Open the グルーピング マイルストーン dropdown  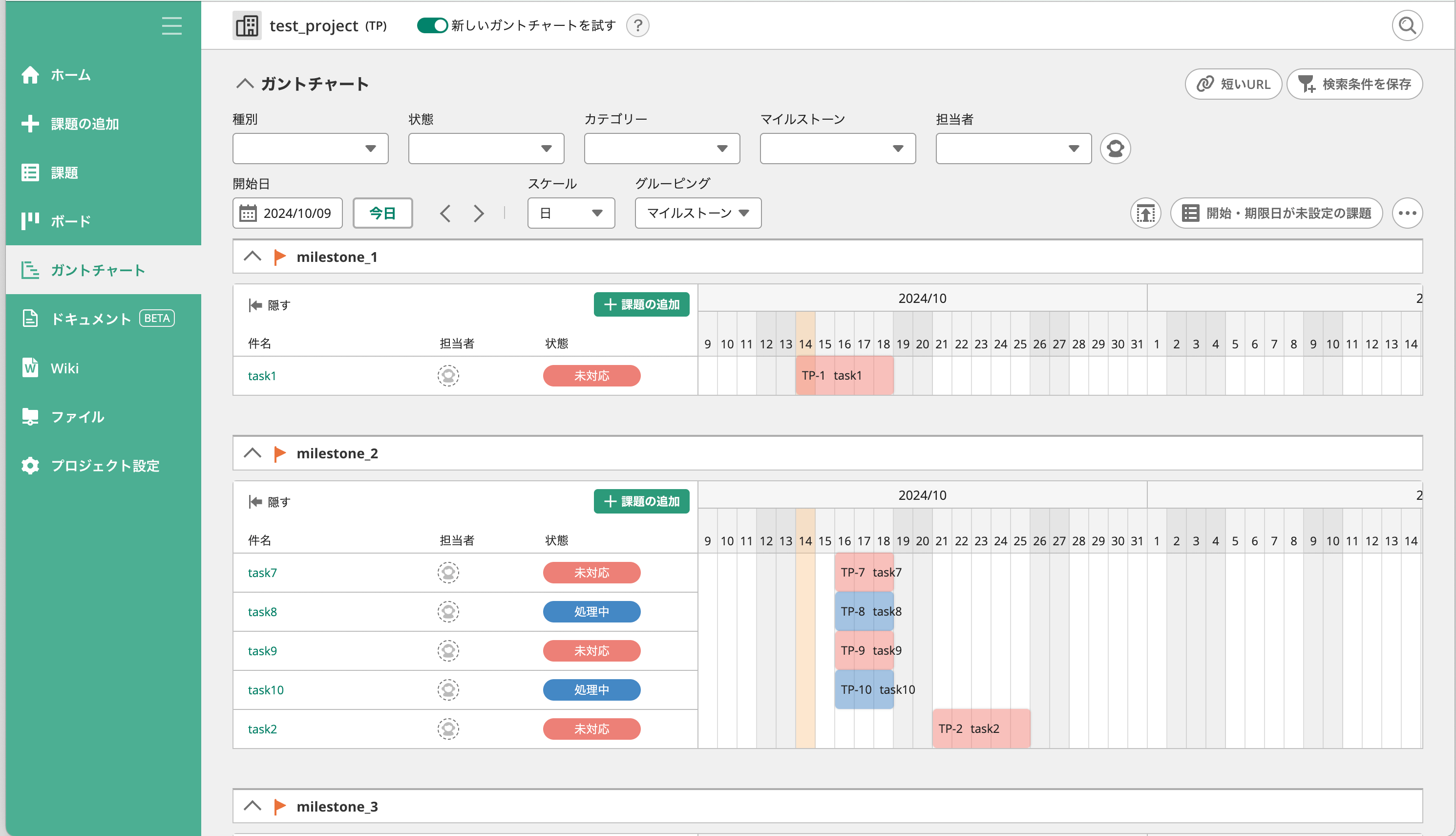coord(697,213)
